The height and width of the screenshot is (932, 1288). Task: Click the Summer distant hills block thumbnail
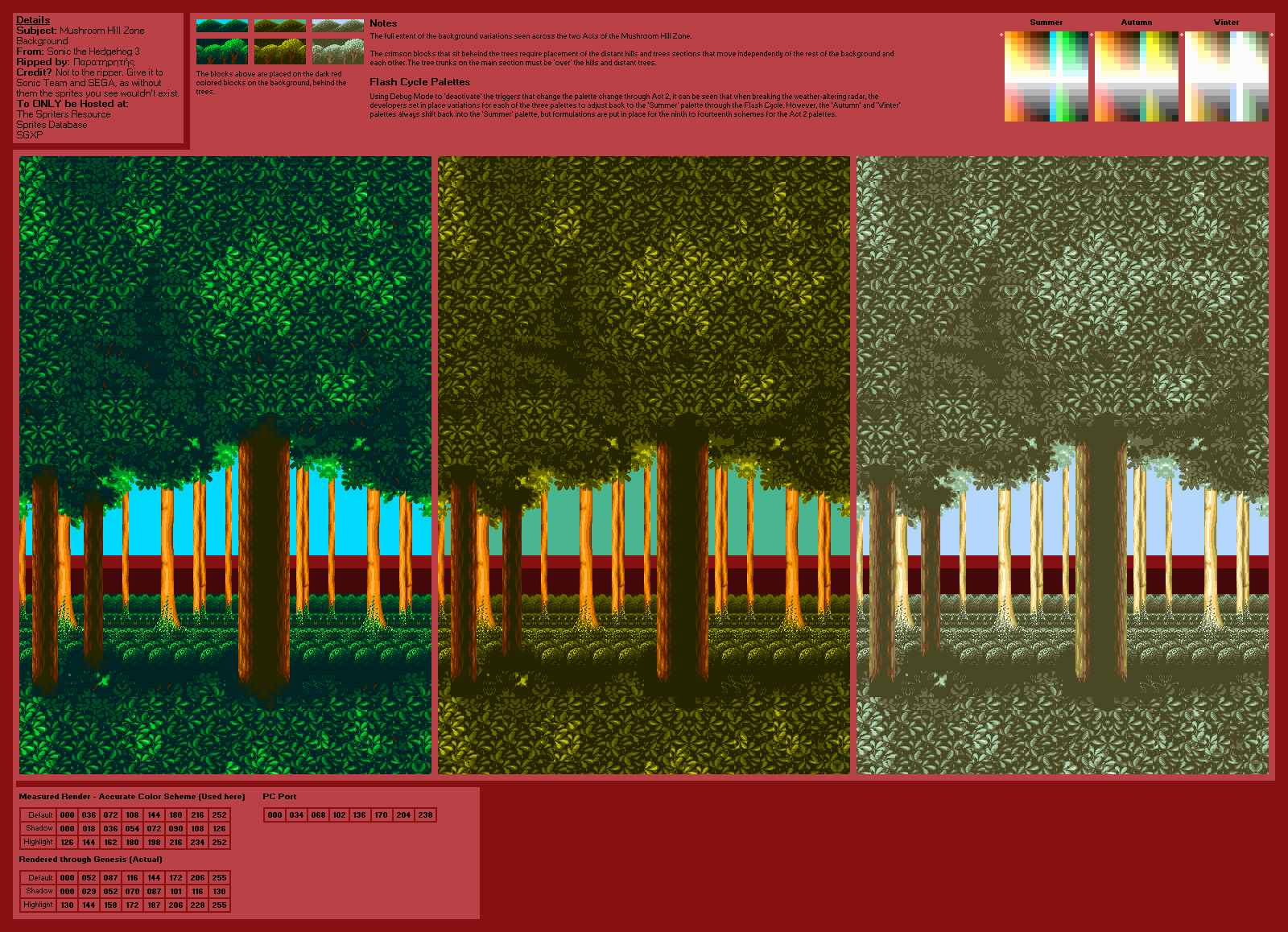pyautogui.click(x=222, y=26)
